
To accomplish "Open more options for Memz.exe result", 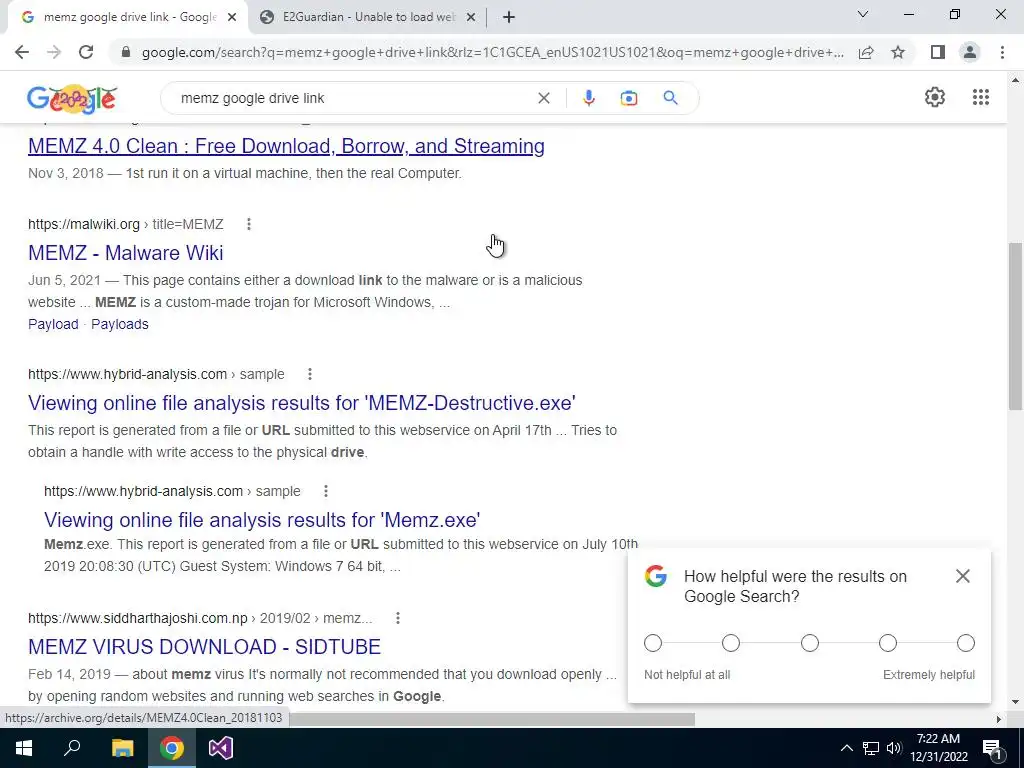I will pyautogui.click(x=325, y=491).
